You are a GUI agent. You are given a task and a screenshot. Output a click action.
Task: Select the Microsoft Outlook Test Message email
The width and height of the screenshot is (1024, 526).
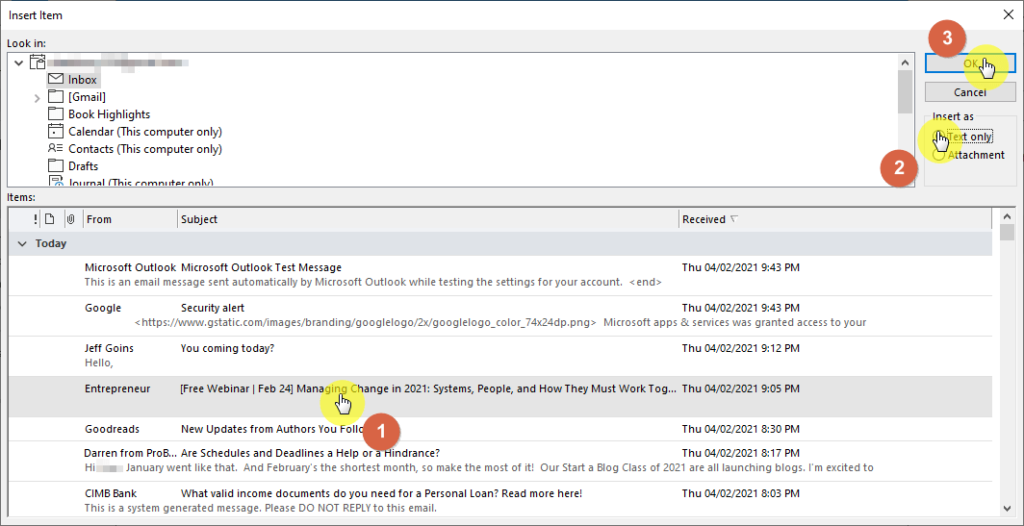tap(500, 275)
